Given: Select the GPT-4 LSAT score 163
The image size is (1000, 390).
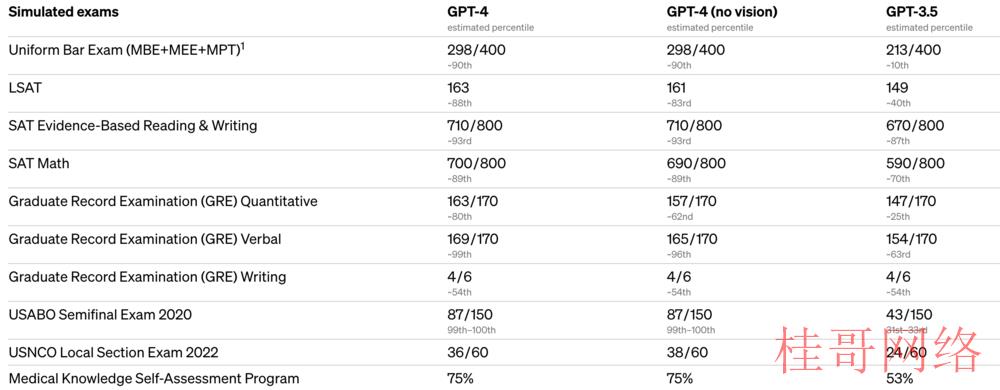Looking at the screenshot, I should point(459,88).
